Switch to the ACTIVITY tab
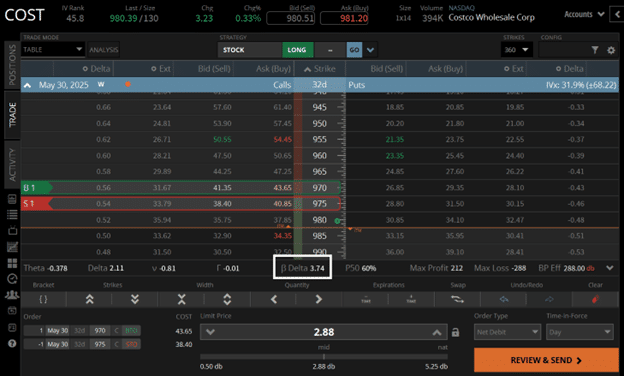This screenshot has height=376, width=624. (x=12, y=164)
